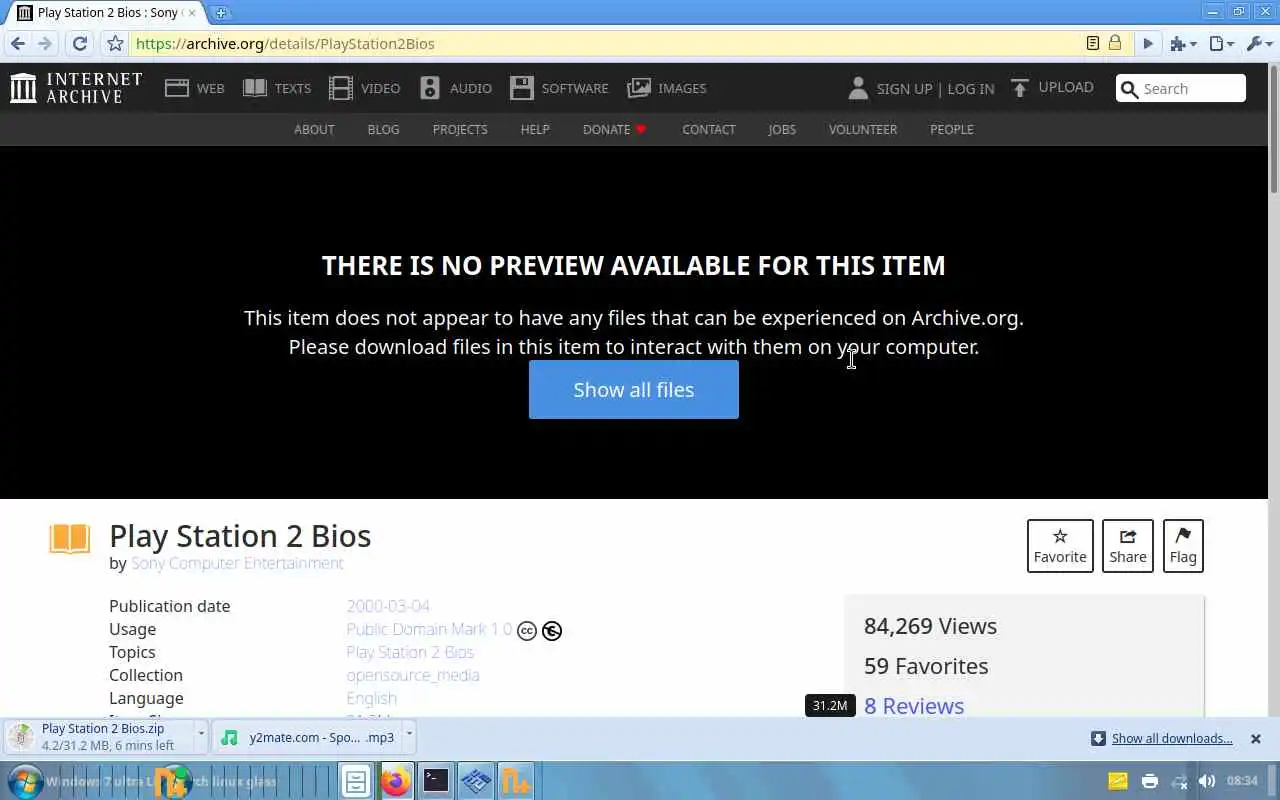Viewport: 1280px width, 800px height.
Task: Reload the page with the refresh icon
Action: 80,43
